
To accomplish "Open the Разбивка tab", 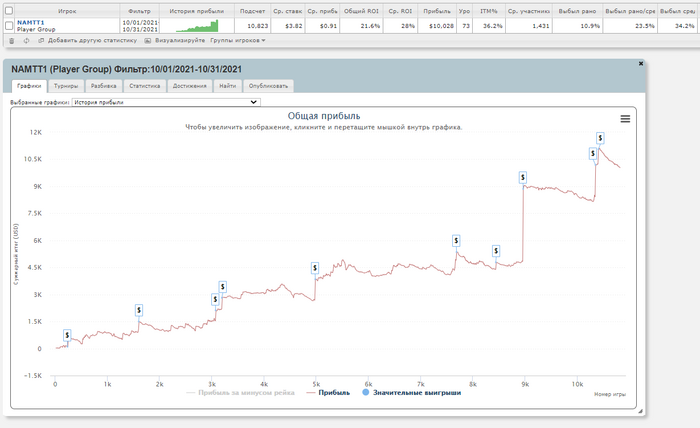I will [103, 86].
